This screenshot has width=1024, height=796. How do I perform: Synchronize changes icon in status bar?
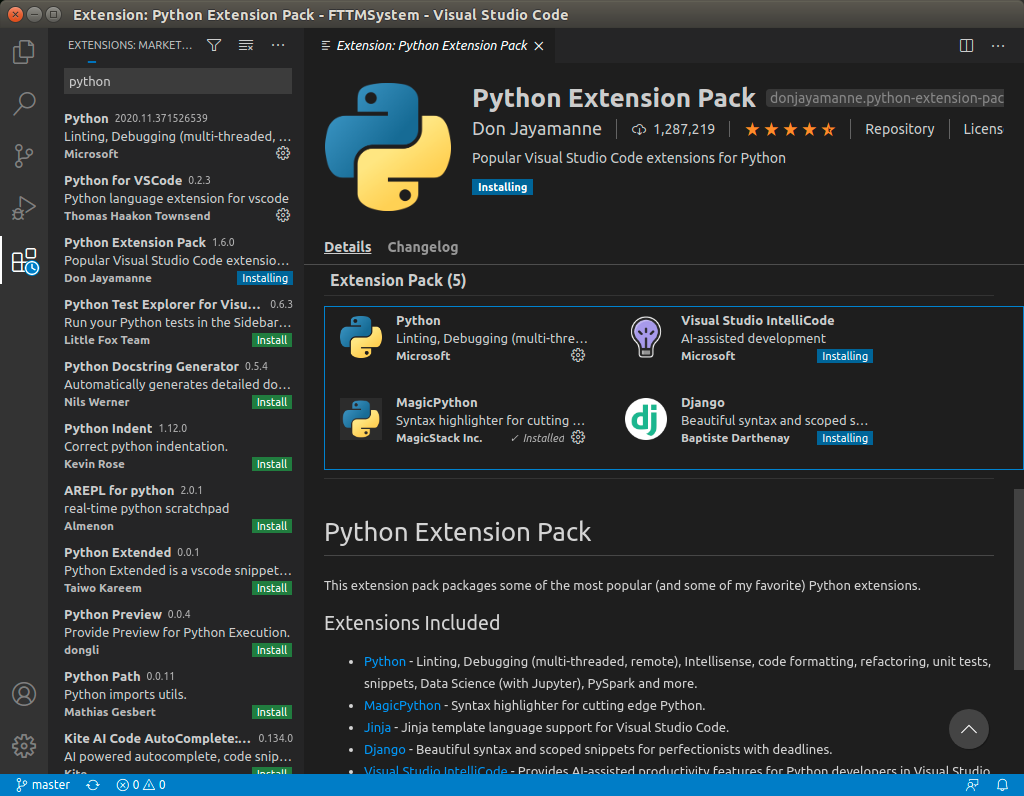pos(93,785)
